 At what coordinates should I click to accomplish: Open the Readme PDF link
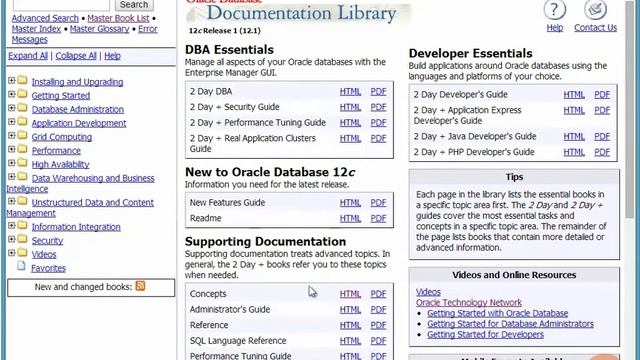click(378, 218)
